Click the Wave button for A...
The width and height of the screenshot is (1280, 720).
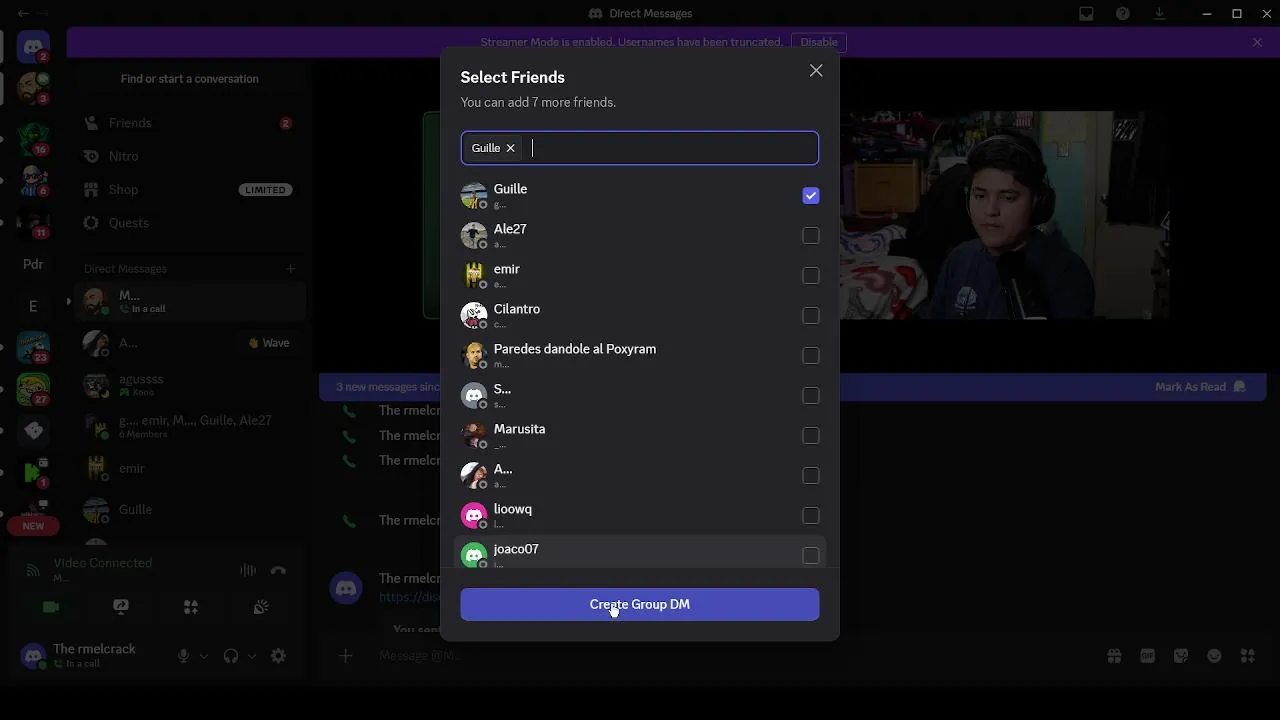pos(270,343)
